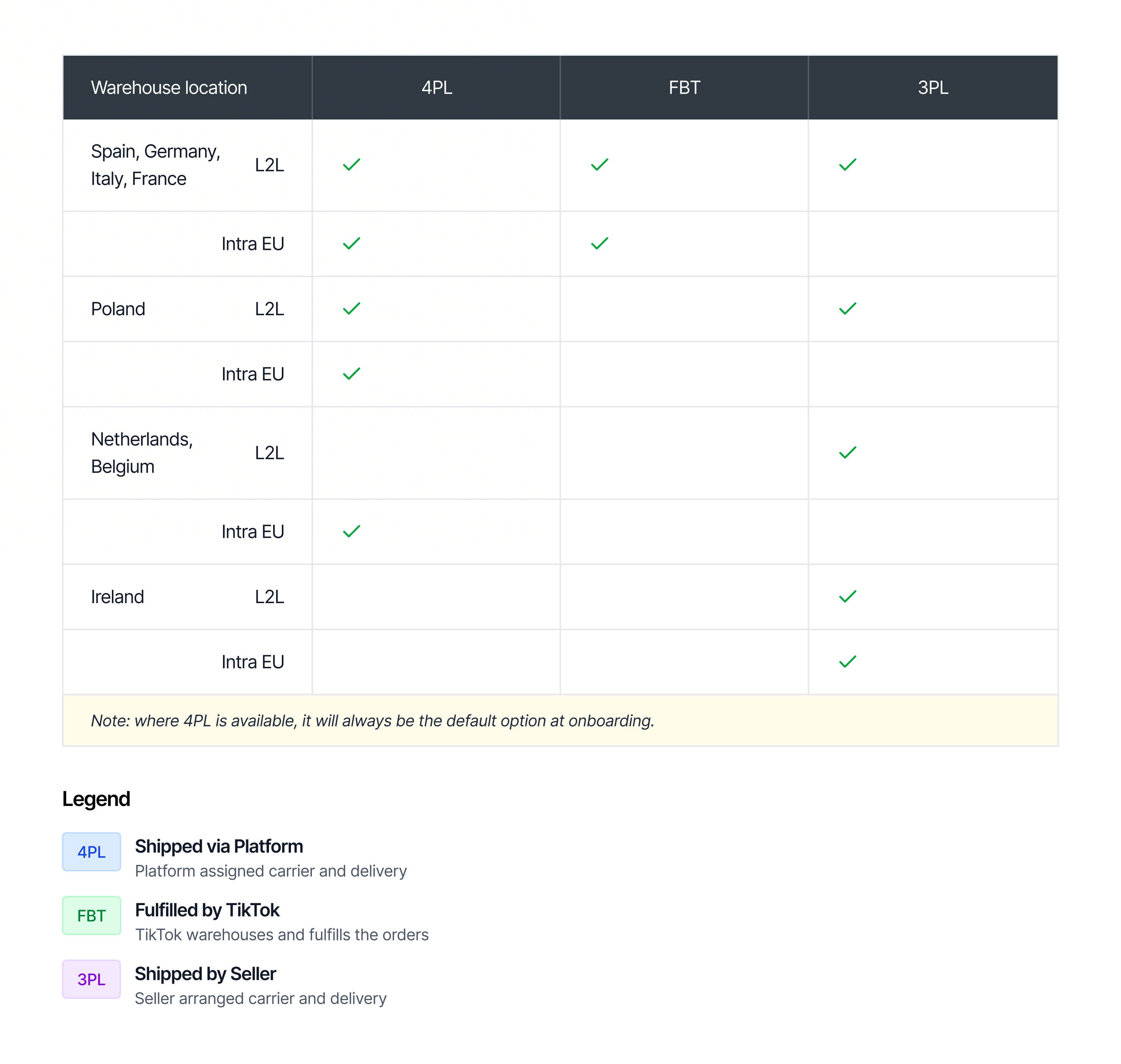Click the FBT checkmark in the Spain, Germany L2L row
The image size is (1121, 1064).
(599, 165)
